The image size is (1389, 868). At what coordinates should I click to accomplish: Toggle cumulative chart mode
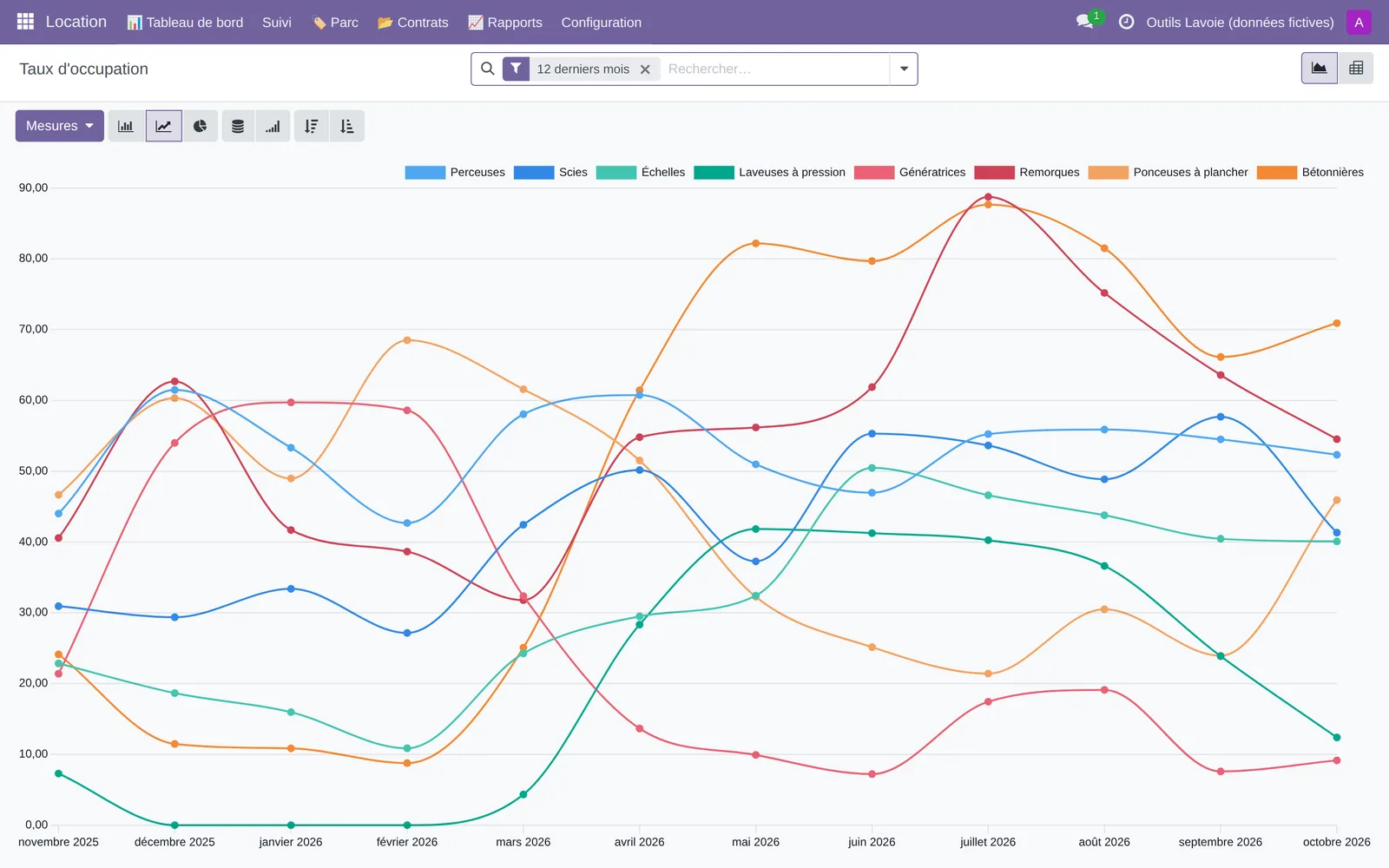(x=273, y=126)
